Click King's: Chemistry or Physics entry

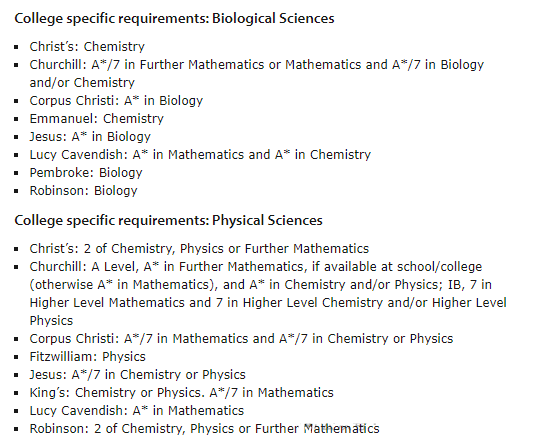click(x=181, y=393)
